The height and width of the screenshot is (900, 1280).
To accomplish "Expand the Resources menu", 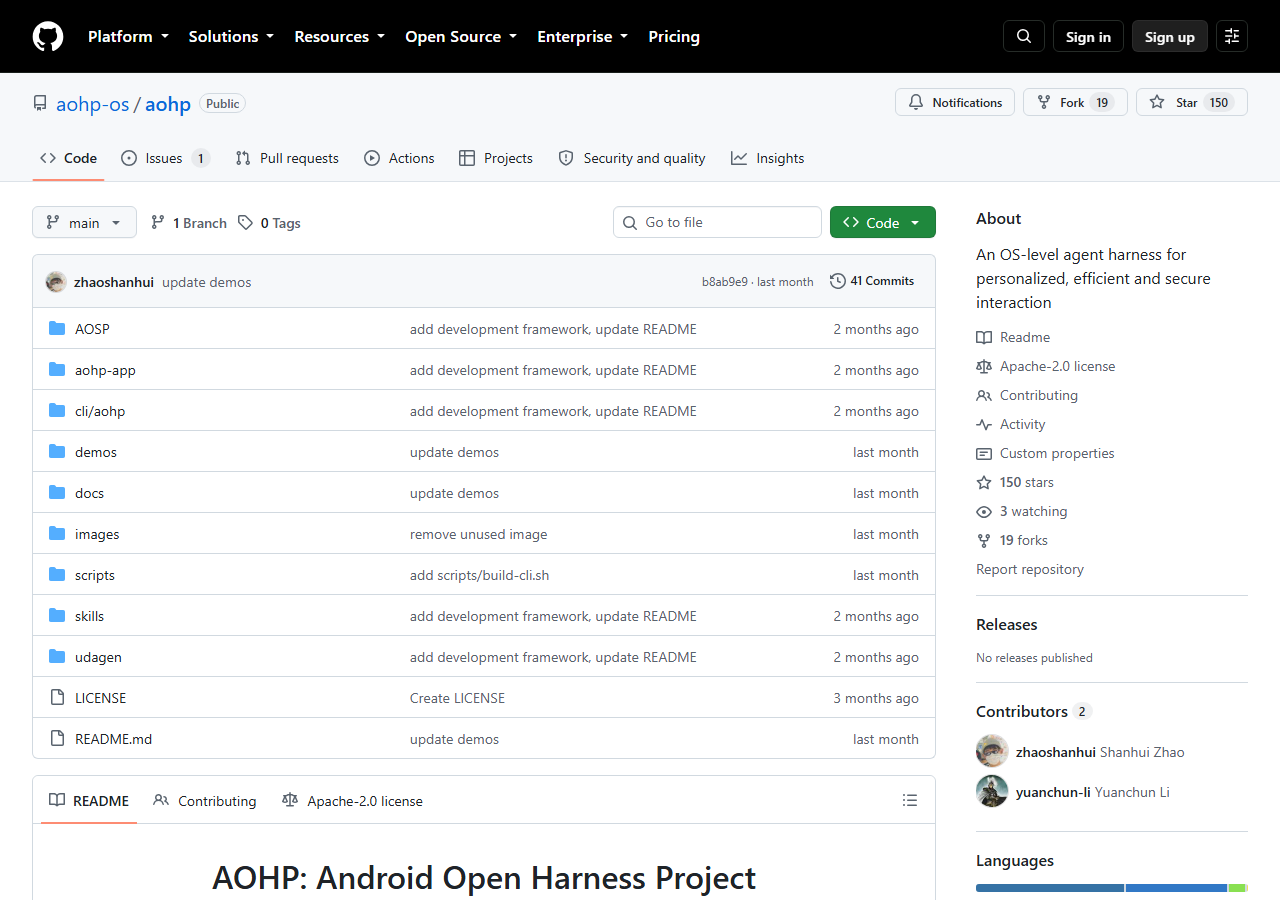I will (339, 37).
